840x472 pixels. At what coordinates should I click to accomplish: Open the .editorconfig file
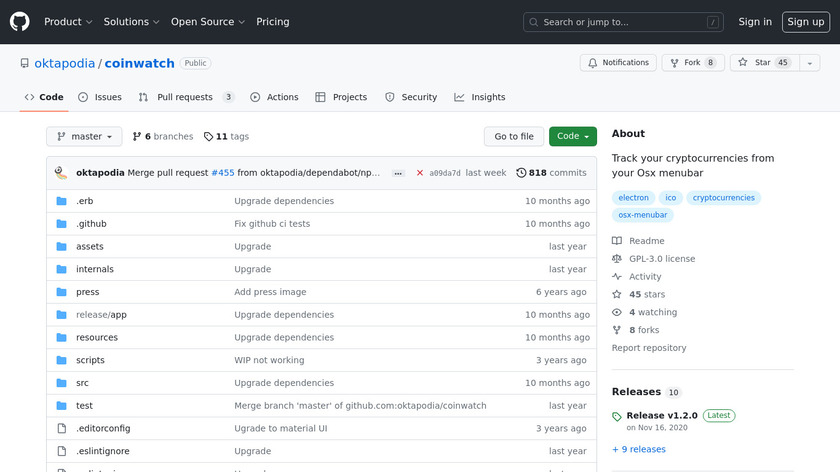click(103, 428)
